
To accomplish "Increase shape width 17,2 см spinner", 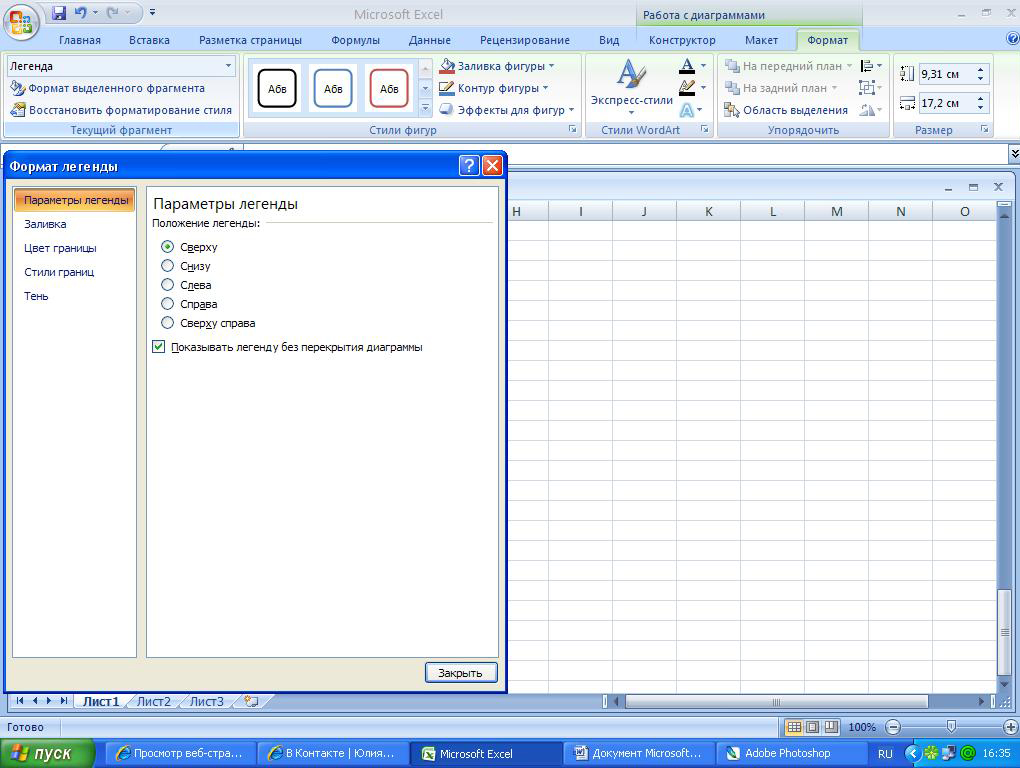I will pyautogui.click(x=981, y=98).
